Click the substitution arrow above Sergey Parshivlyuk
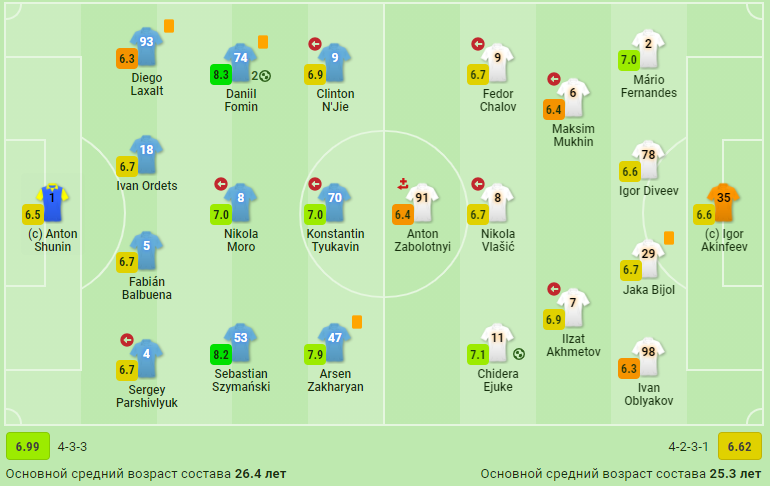 127,340
